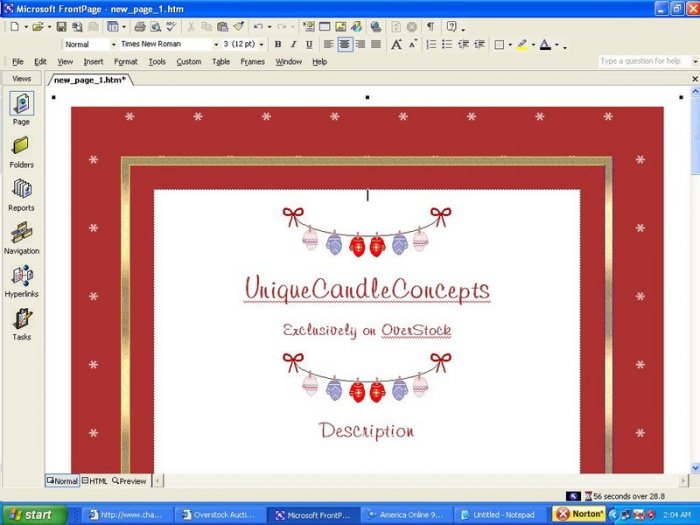This screenshot has height=525, width=700.
Task: Switch to Page view
Action: click(x=21, y=108)
